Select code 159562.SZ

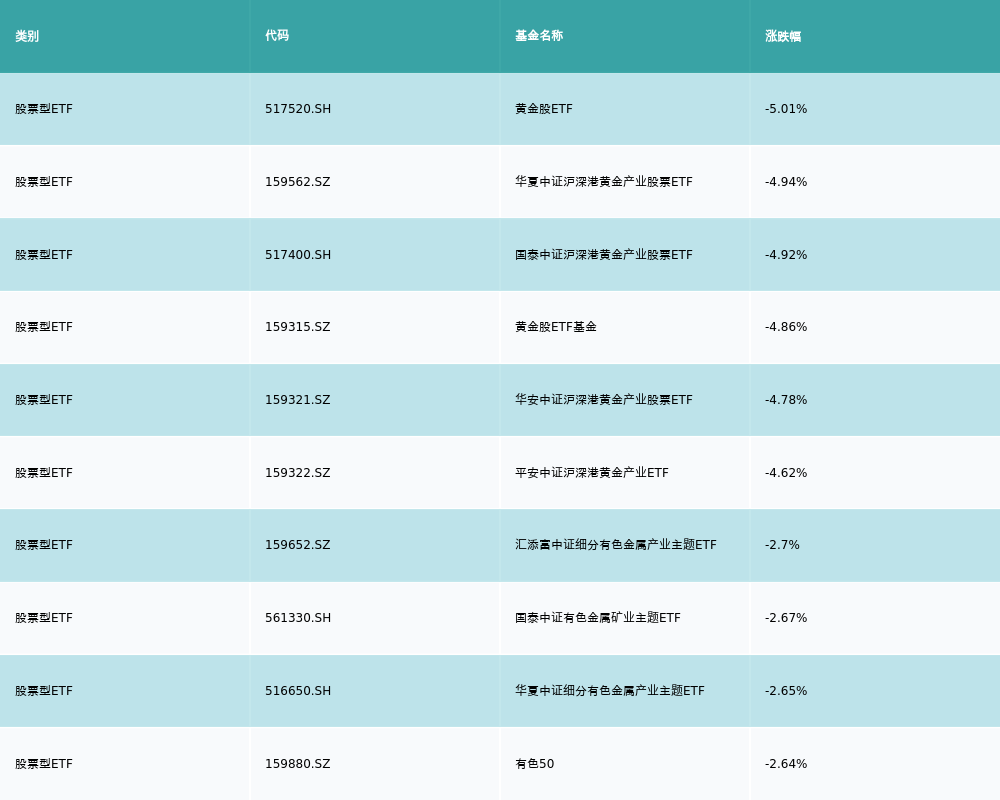(x=298, y=182)
